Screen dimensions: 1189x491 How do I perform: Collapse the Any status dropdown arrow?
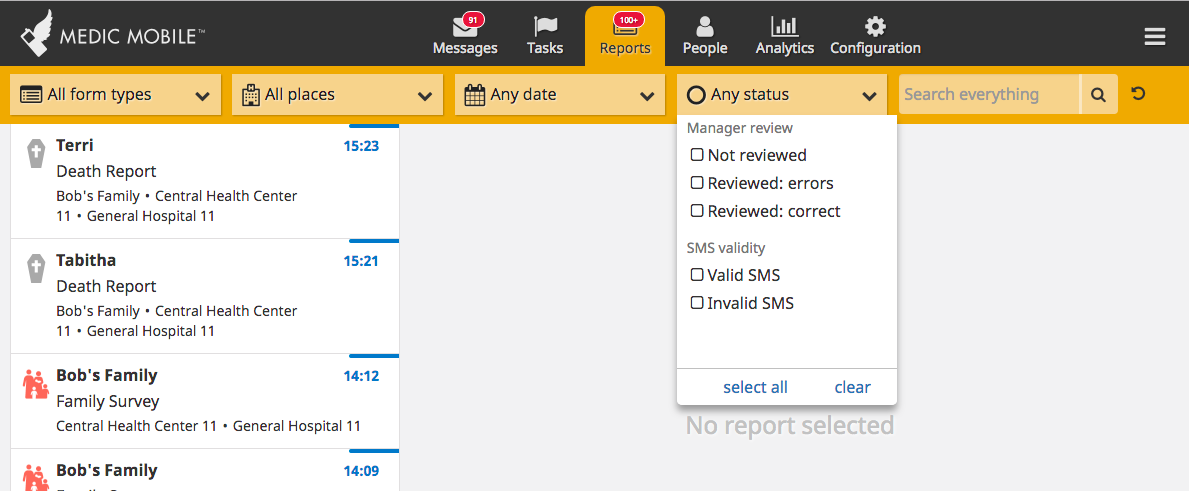(x=869, y=96)
